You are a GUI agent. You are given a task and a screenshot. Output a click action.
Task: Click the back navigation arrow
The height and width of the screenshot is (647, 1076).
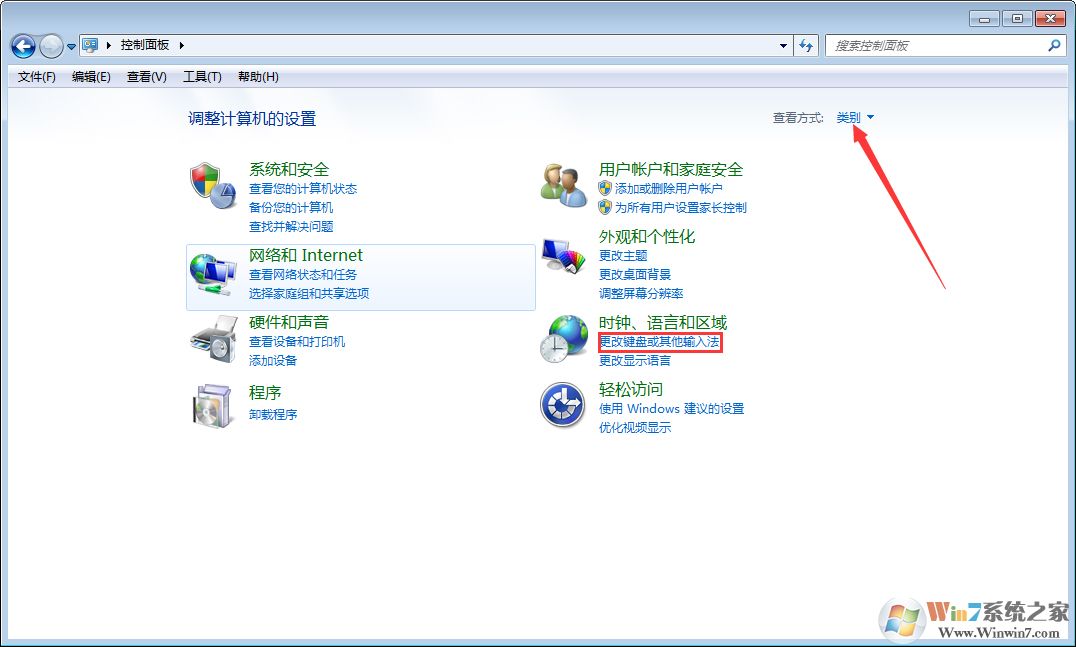click(22, 44)
